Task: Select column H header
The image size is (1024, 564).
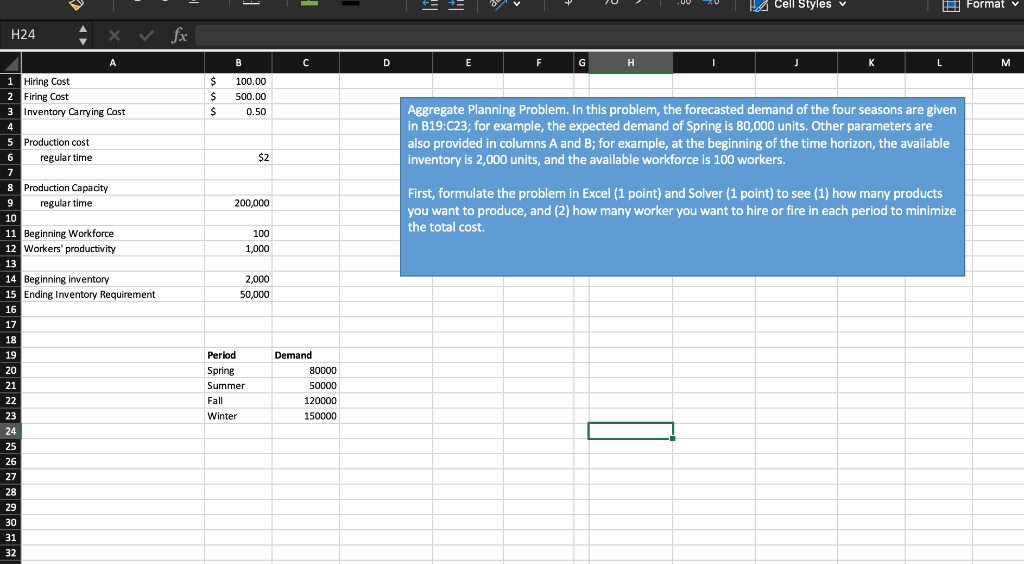Action: [631, 63]
